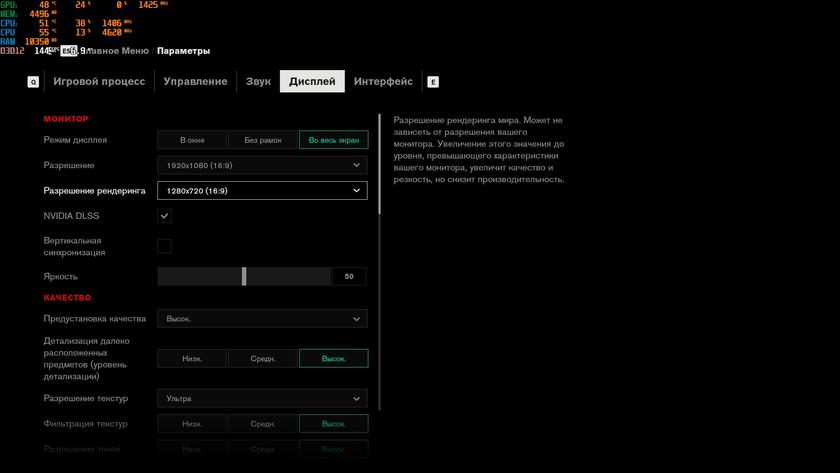Select Во весь экран display mode
The image size is (840, 473).
[333, 140]
